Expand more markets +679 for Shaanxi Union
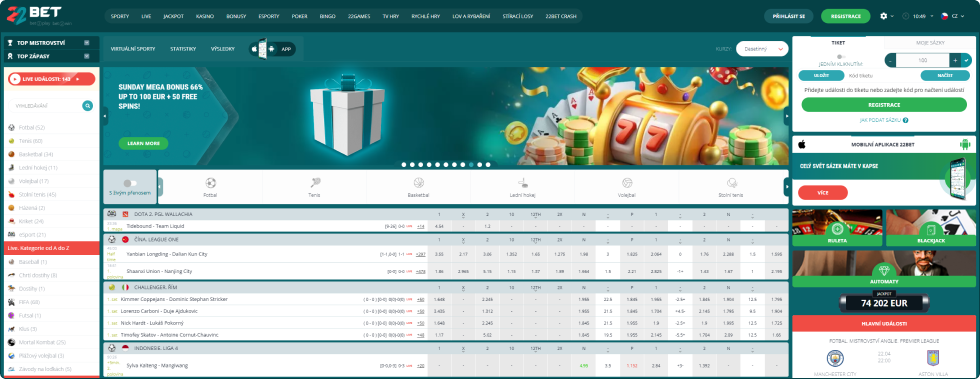The image size is (980, 379). (x=421, y=271)
